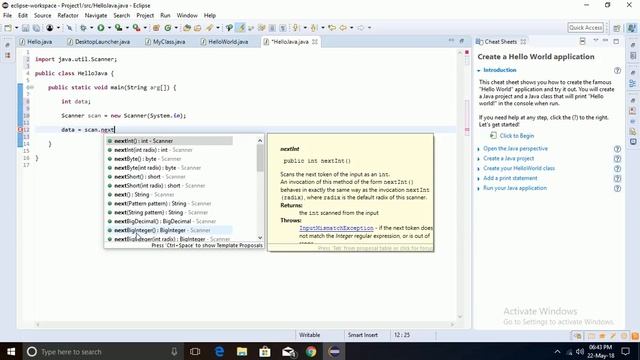Click the New Java Class icon
The width and height of the screenshot is (640, 360).
168,28
